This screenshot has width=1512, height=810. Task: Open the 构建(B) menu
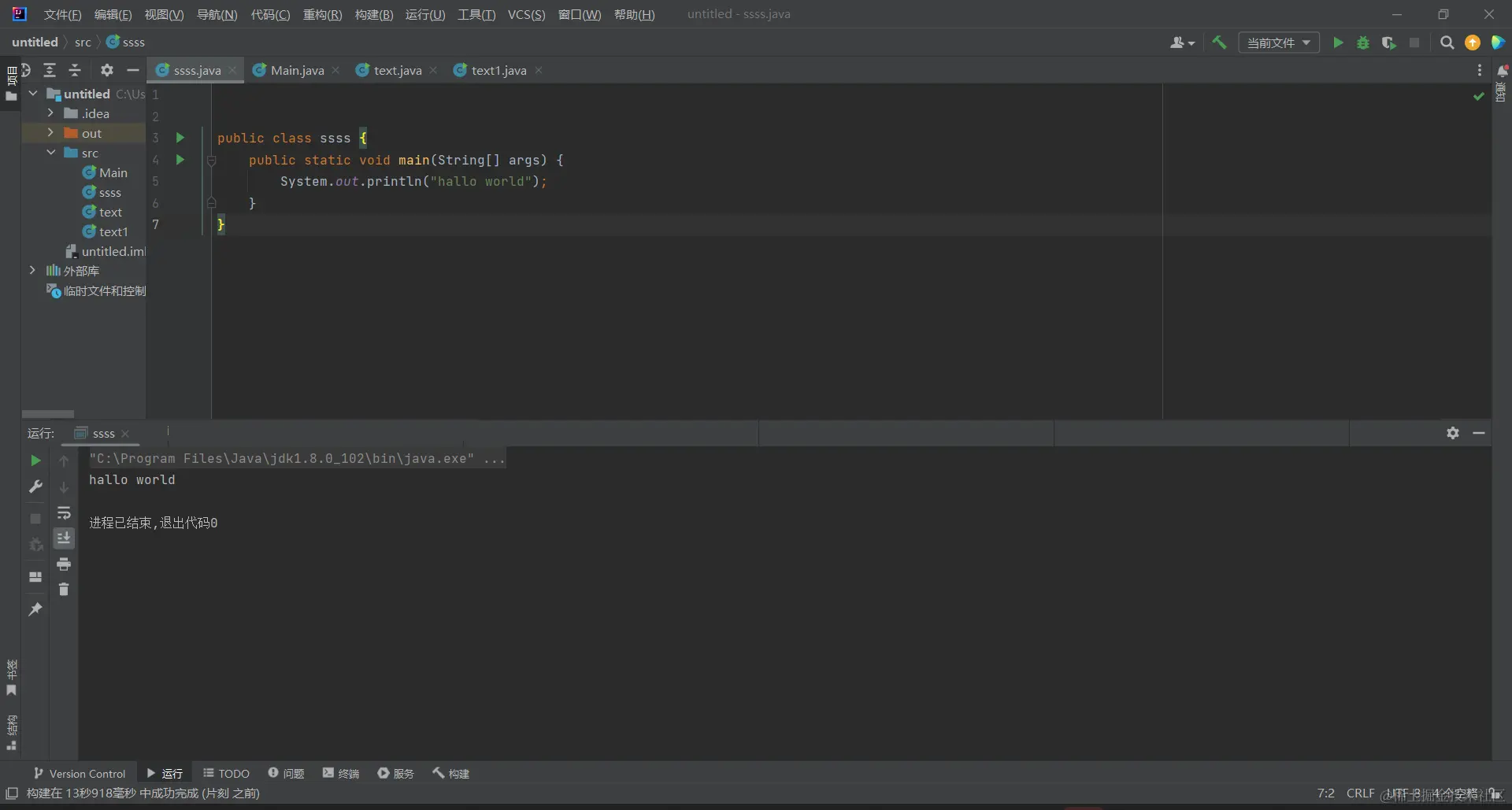374,14
